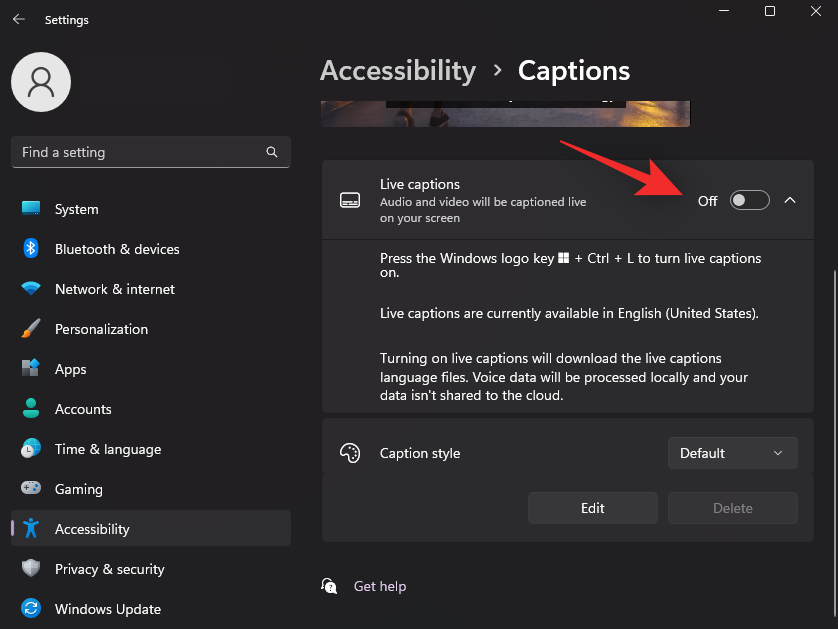This screenshot has height=629, width=838.
Task: Open Personalization settings icon
Action: 29,329
